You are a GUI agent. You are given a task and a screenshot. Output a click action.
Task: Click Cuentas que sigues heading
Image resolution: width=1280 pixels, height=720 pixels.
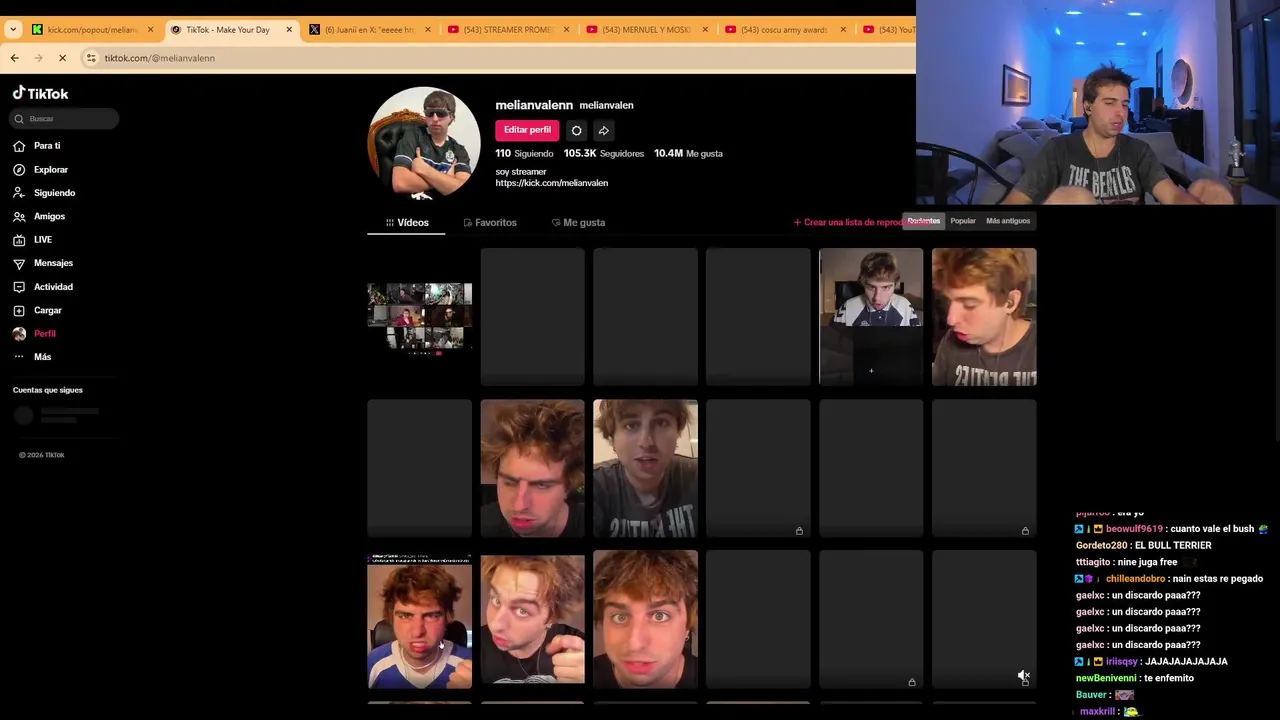(x=48, y=390)
